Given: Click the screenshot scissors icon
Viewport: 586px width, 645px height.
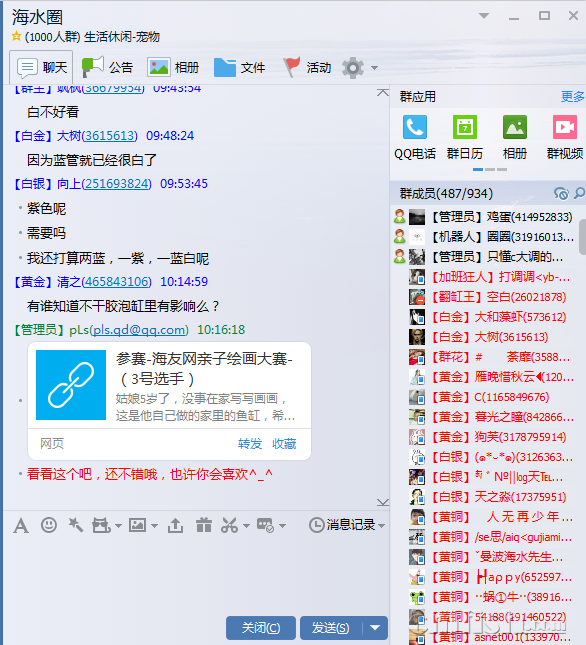Looking at the screenshot, I should (x=229, y=525).
